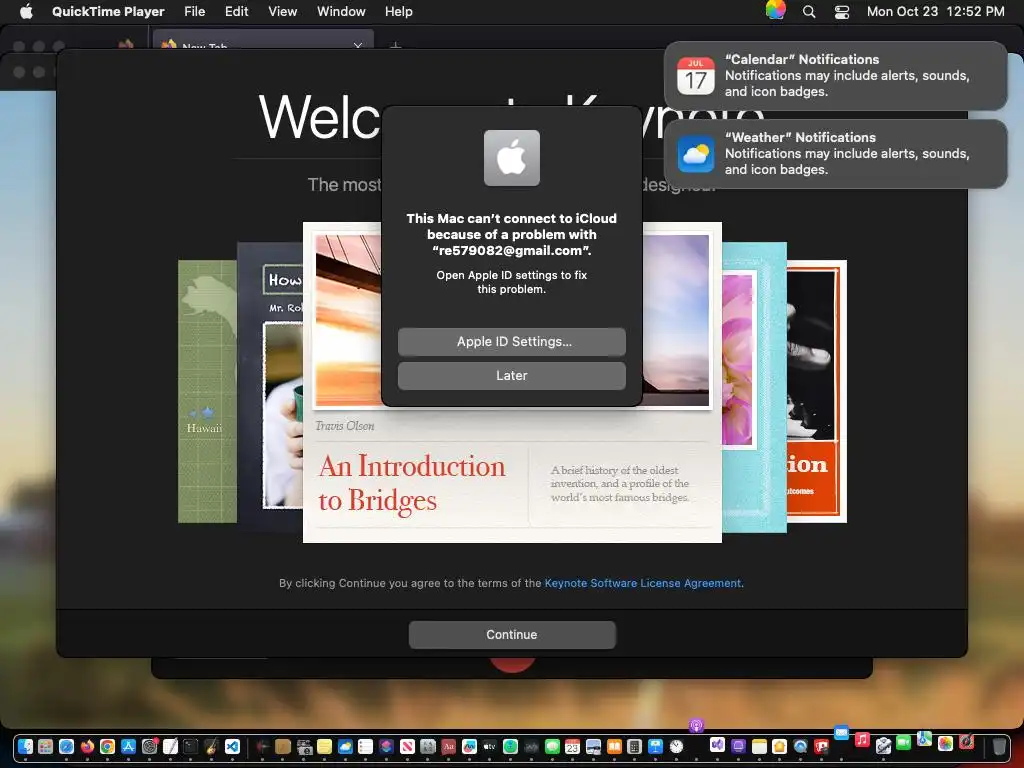Click Continue in the Keynote welcome window
This screenshot has width=1024, height=768.
point(511,635)
